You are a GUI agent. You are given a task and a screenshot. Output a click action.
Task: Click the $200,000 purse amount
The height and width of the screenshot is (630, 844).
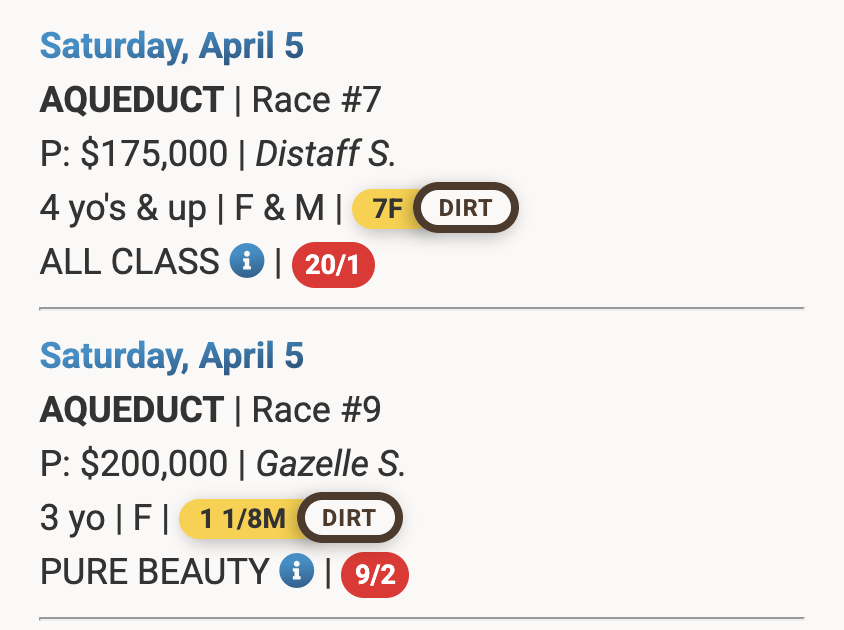coord(154,464)
